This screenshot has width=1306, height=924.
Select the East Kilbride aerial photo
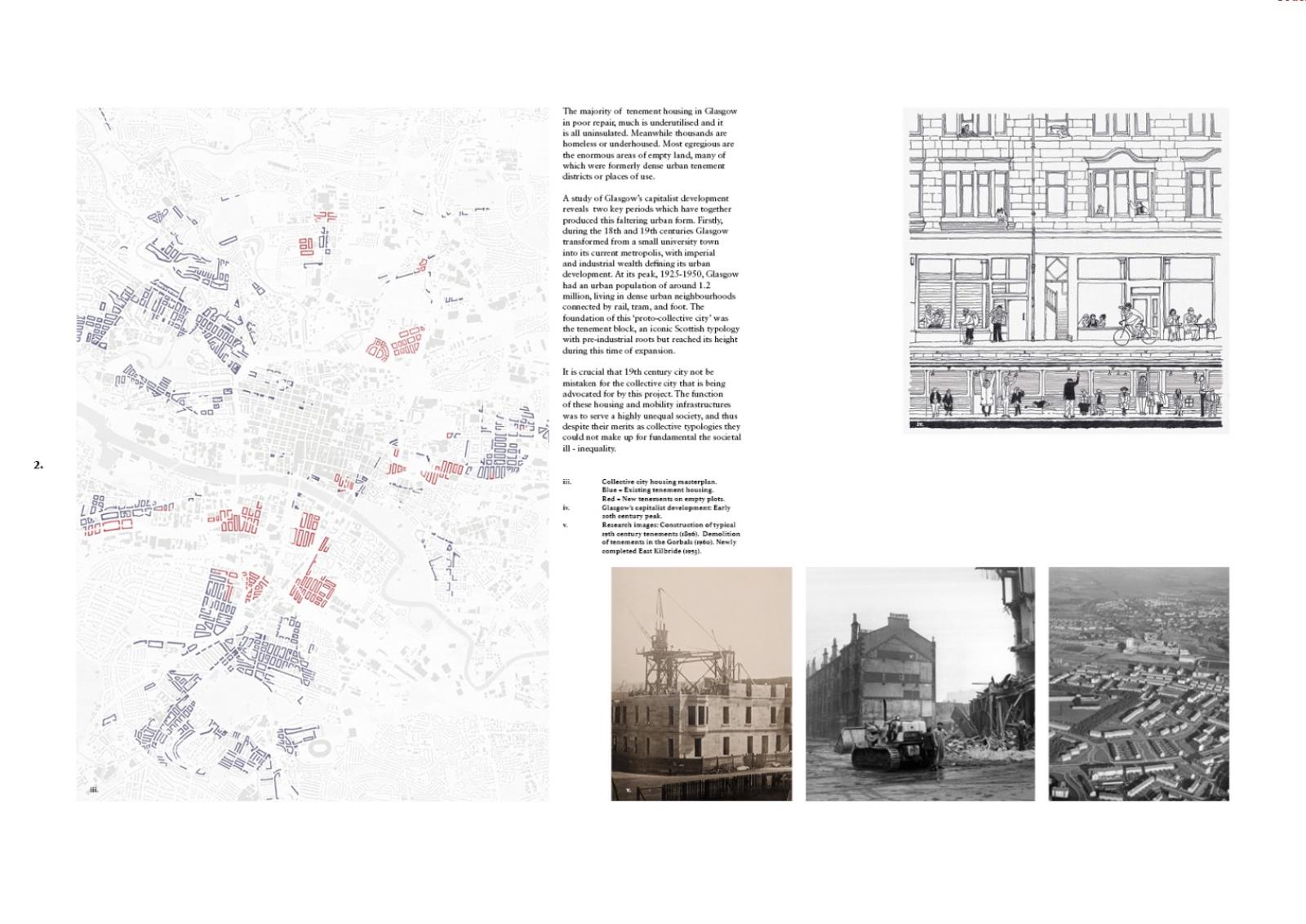(x=1139, y=684)
